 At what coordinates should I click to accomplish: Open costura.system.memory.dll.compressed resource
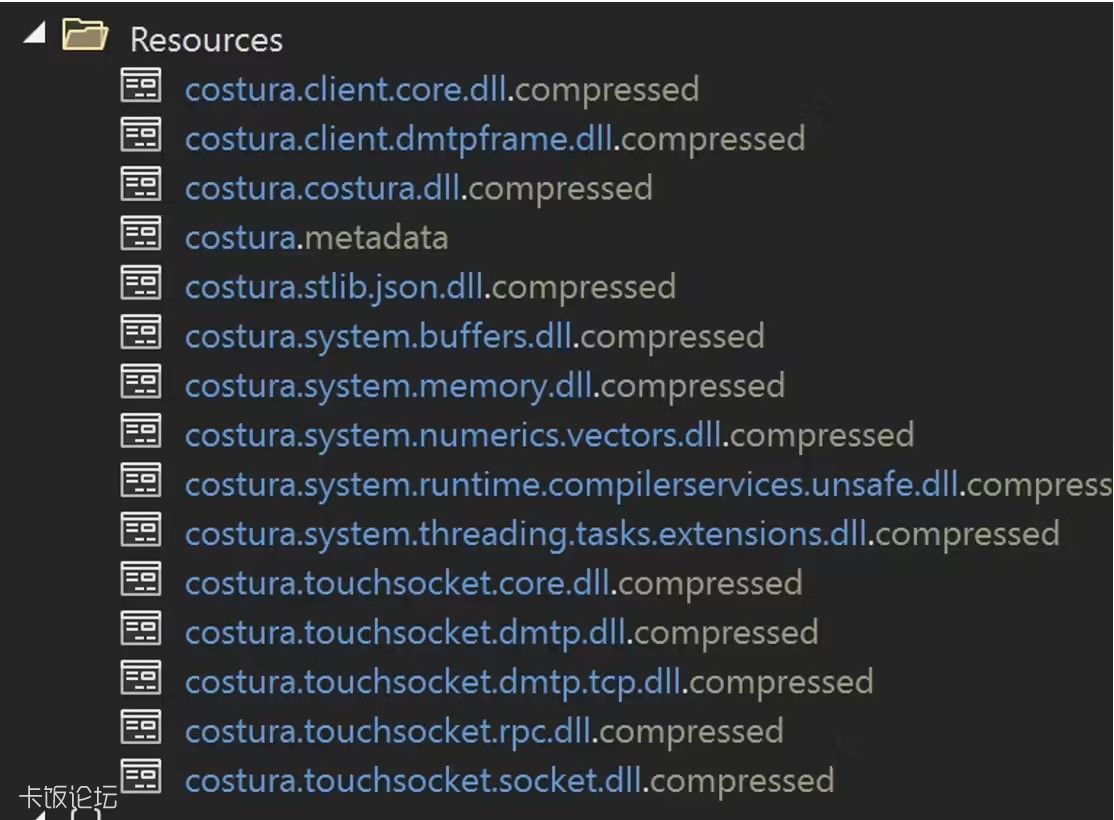point(485,387)
